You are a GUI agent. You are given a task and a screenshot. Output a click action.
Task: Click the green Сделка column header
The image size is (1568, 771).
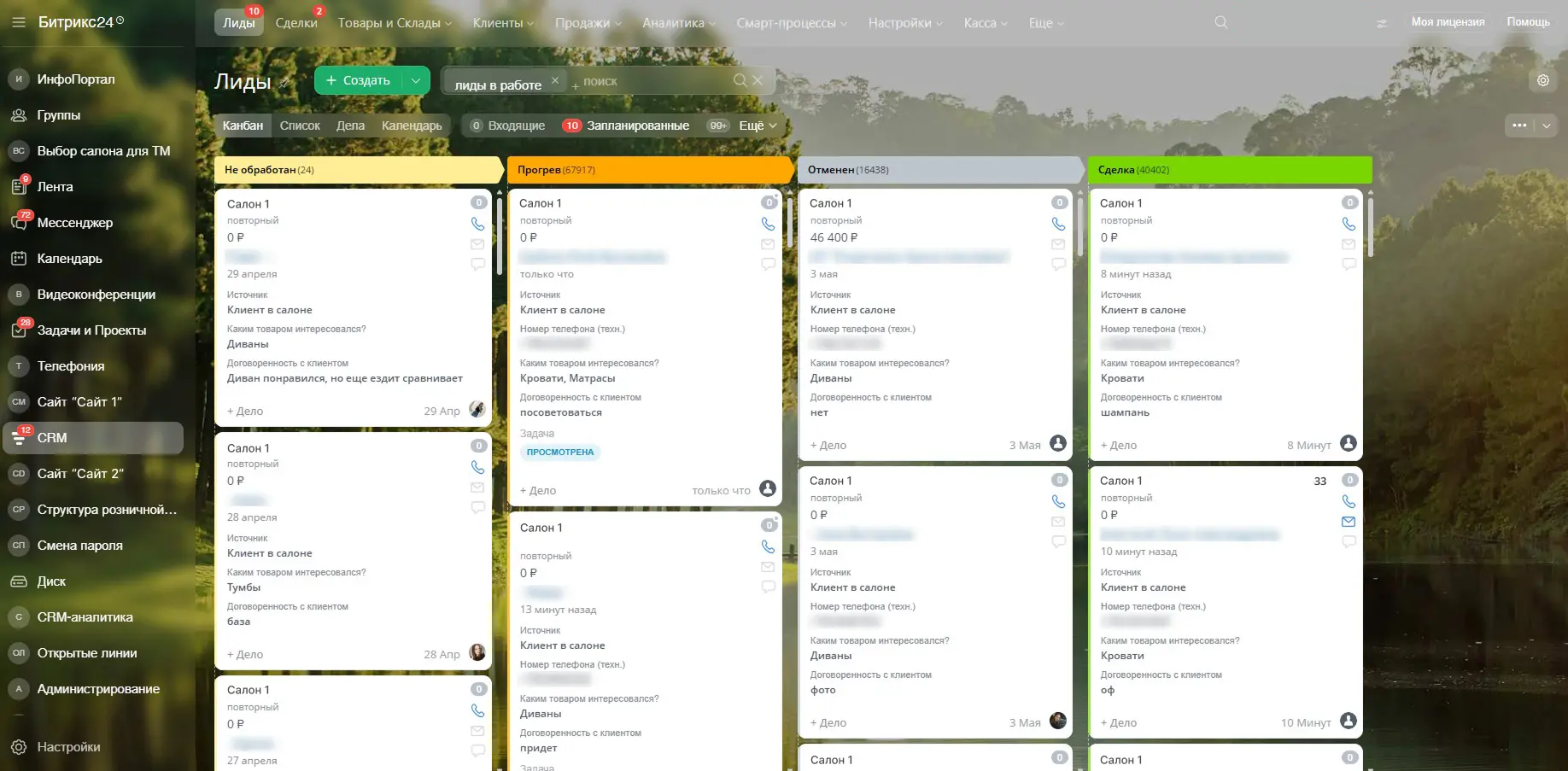click(x=1230, y=170)
